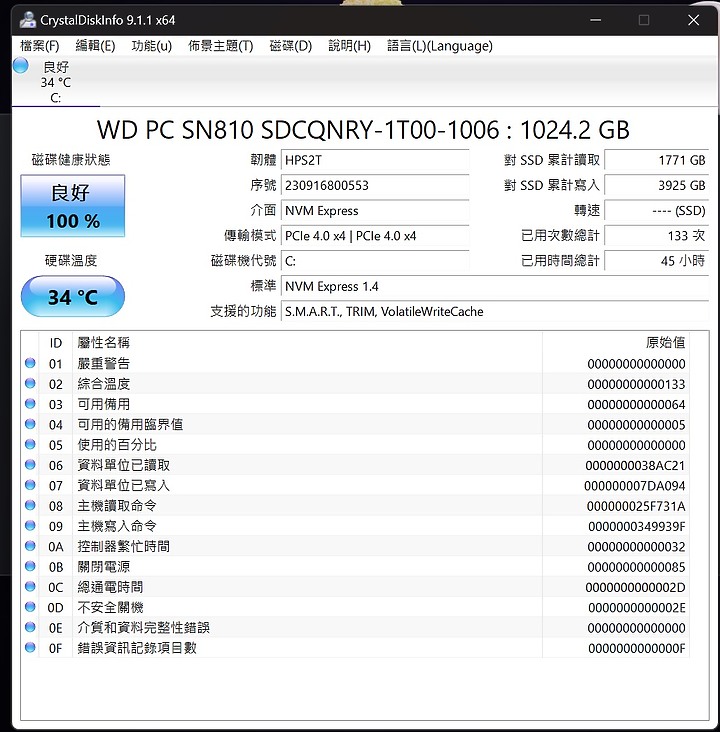Click the status dot for attribute 04 可用的備用臨界值
The width and height of the screenshot is (720, 732).
[x=30, y=424]
